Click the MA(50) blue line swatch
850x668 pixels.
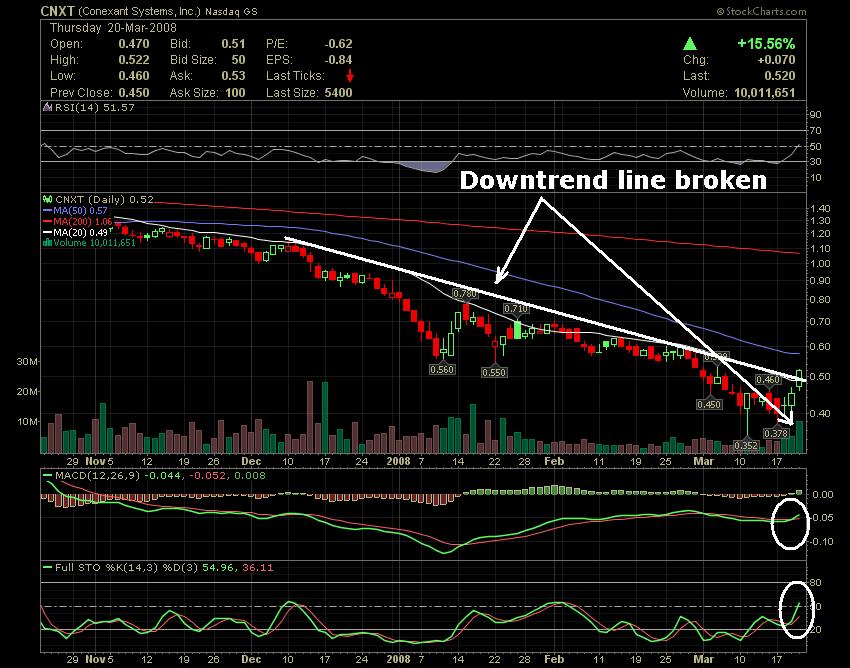47,210
